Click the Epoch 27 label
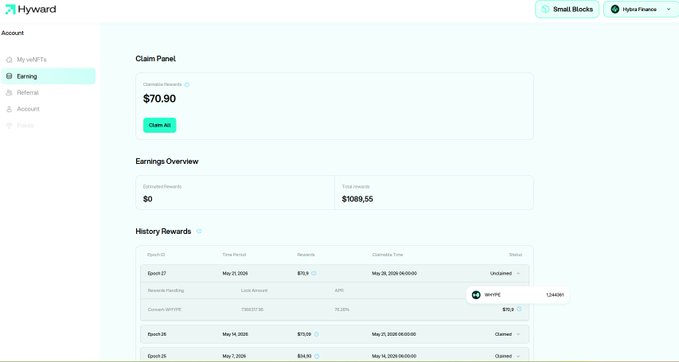Image resolution: width=679 pixels, height=362 pixels. click(157, 274)
